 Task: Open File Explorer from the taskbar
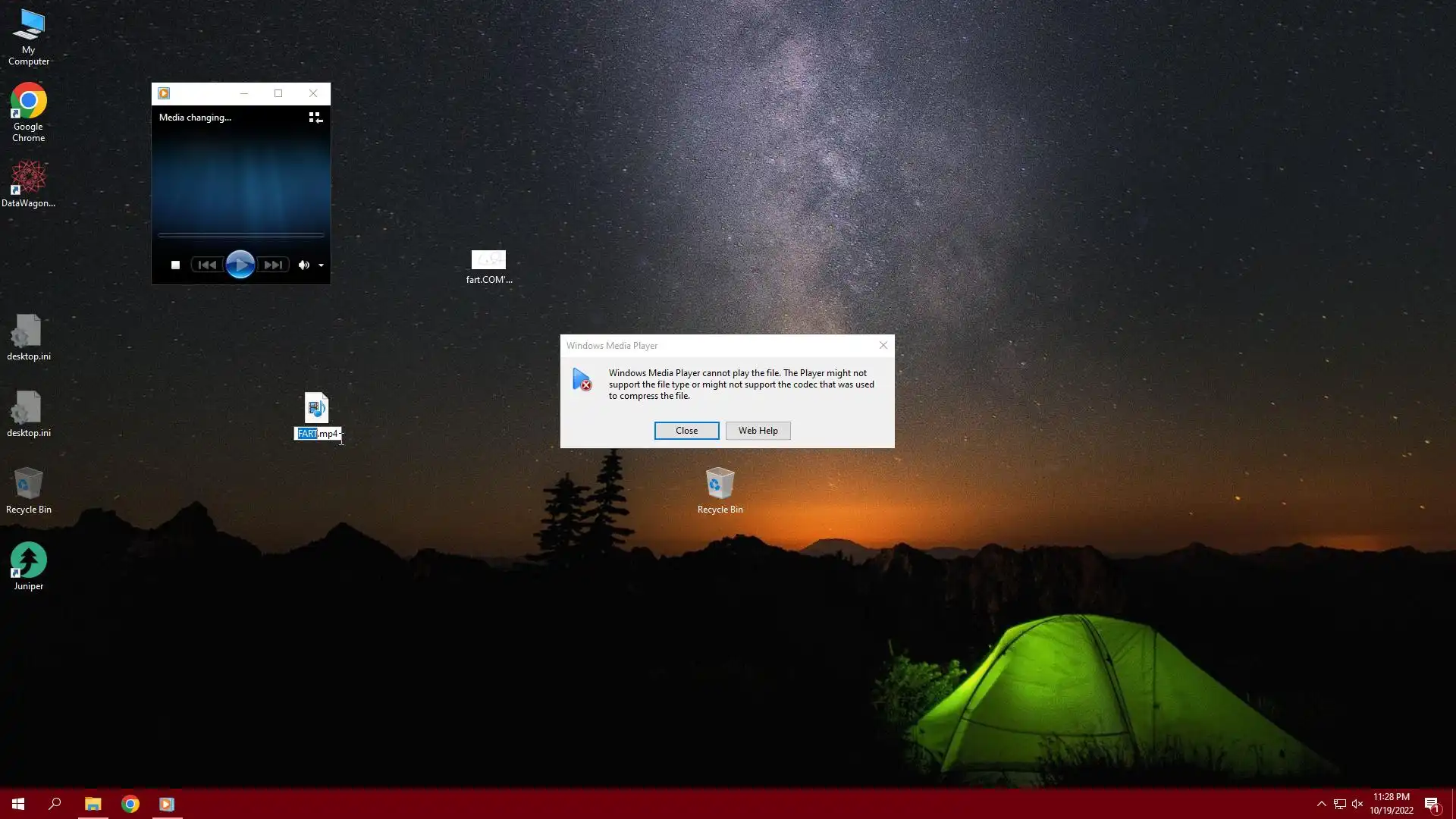[93, 804]
